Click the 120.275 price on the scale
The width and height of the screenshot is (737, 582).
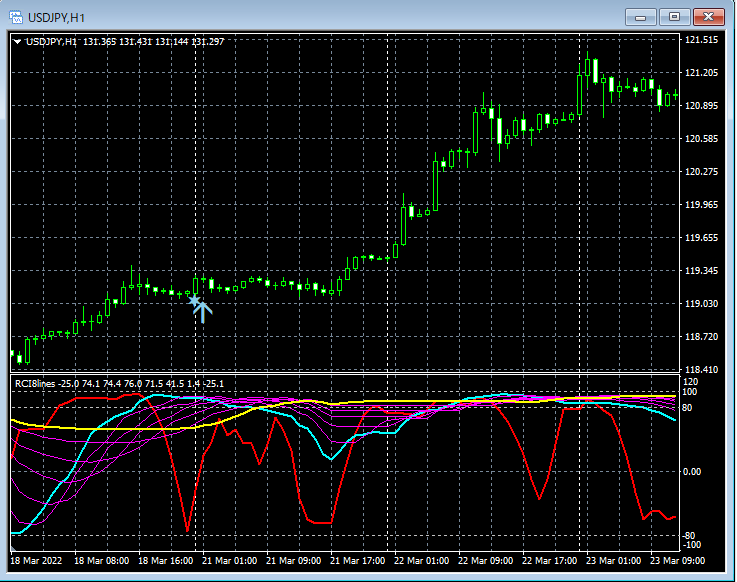pos(702,172)
